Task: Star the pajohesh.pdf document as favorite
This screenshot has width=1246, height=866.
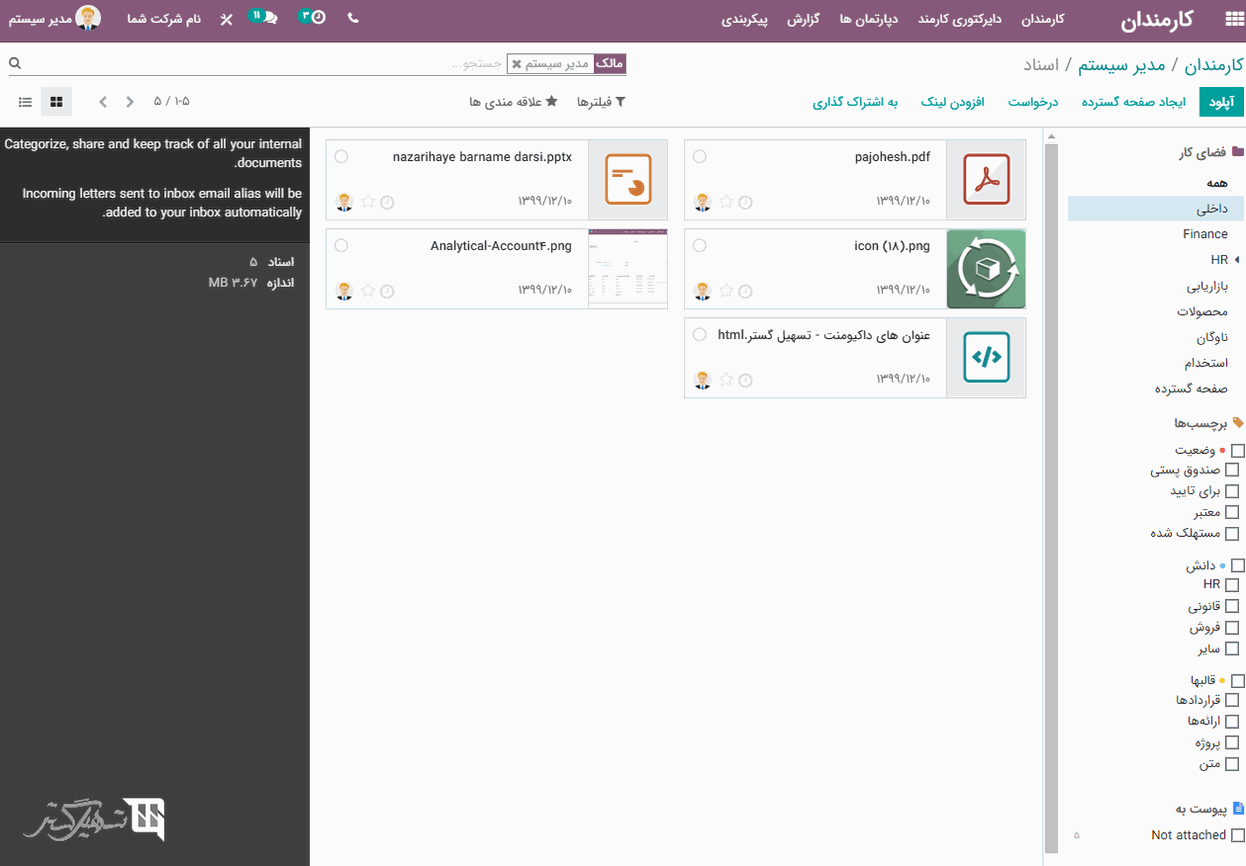Action: (726, 202)
